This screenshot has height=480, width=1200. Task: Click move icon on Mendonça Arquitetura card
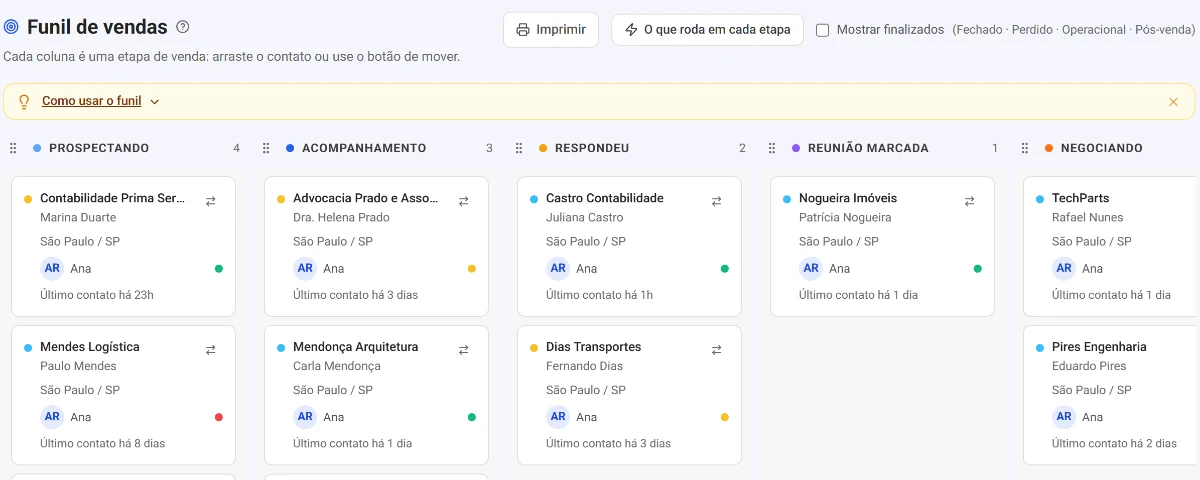pos(464,350)
